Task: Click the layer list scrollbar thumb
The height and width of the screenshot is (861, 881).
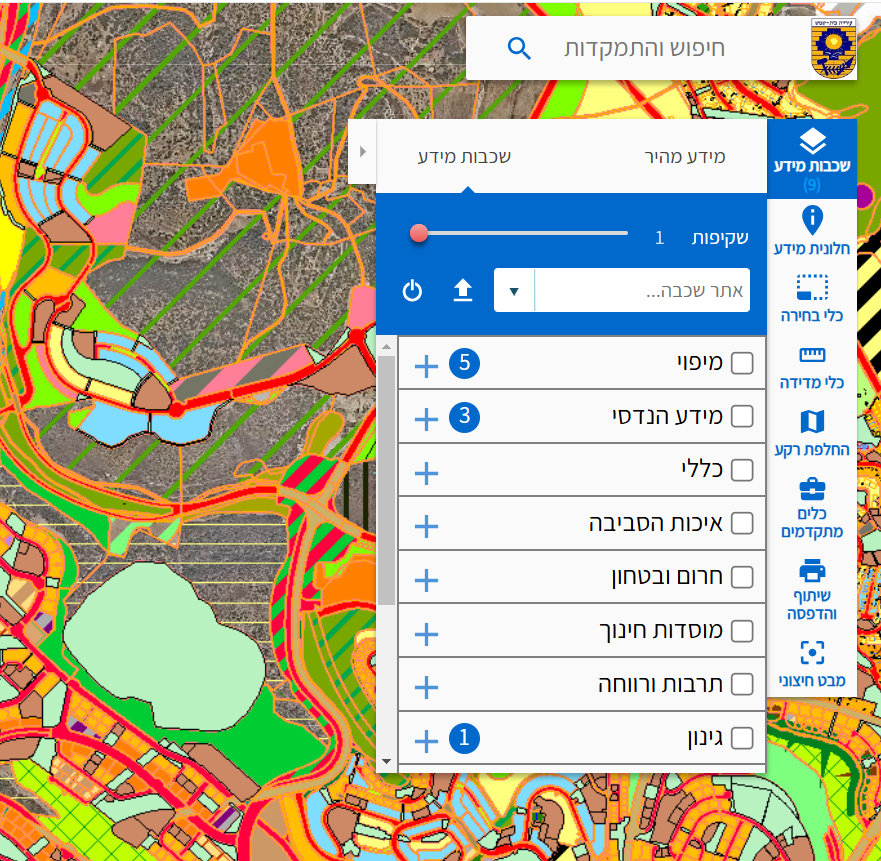Action: point(386,481)
